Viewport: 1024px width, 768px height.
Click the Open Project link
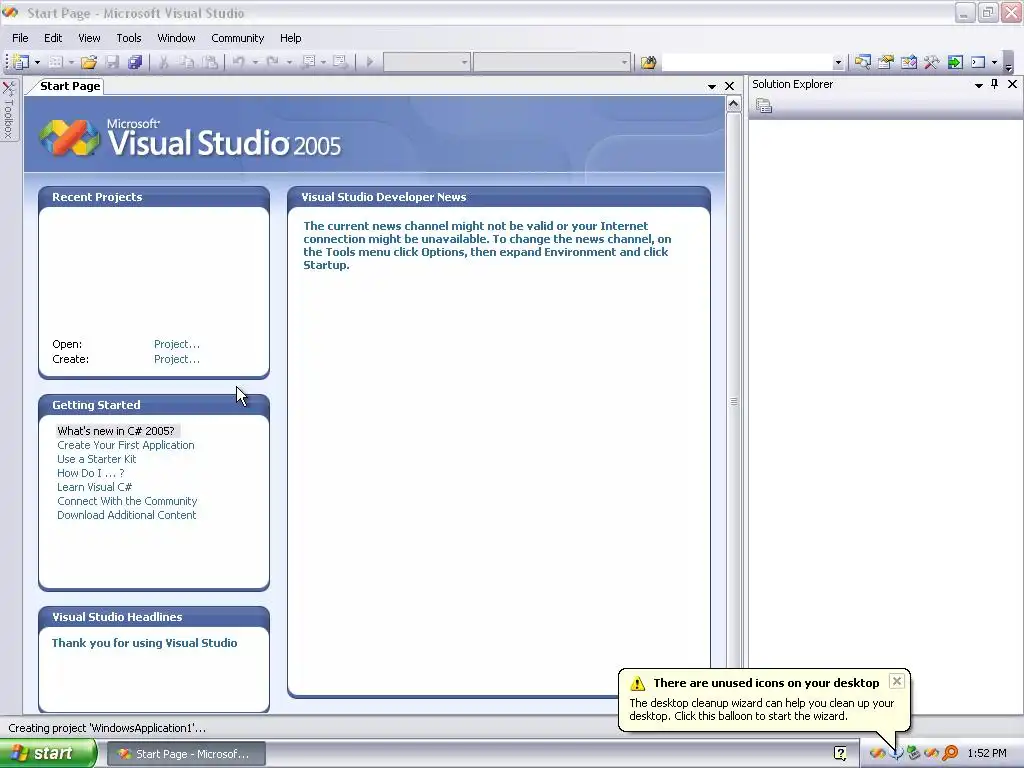click(x=177, y=344)
